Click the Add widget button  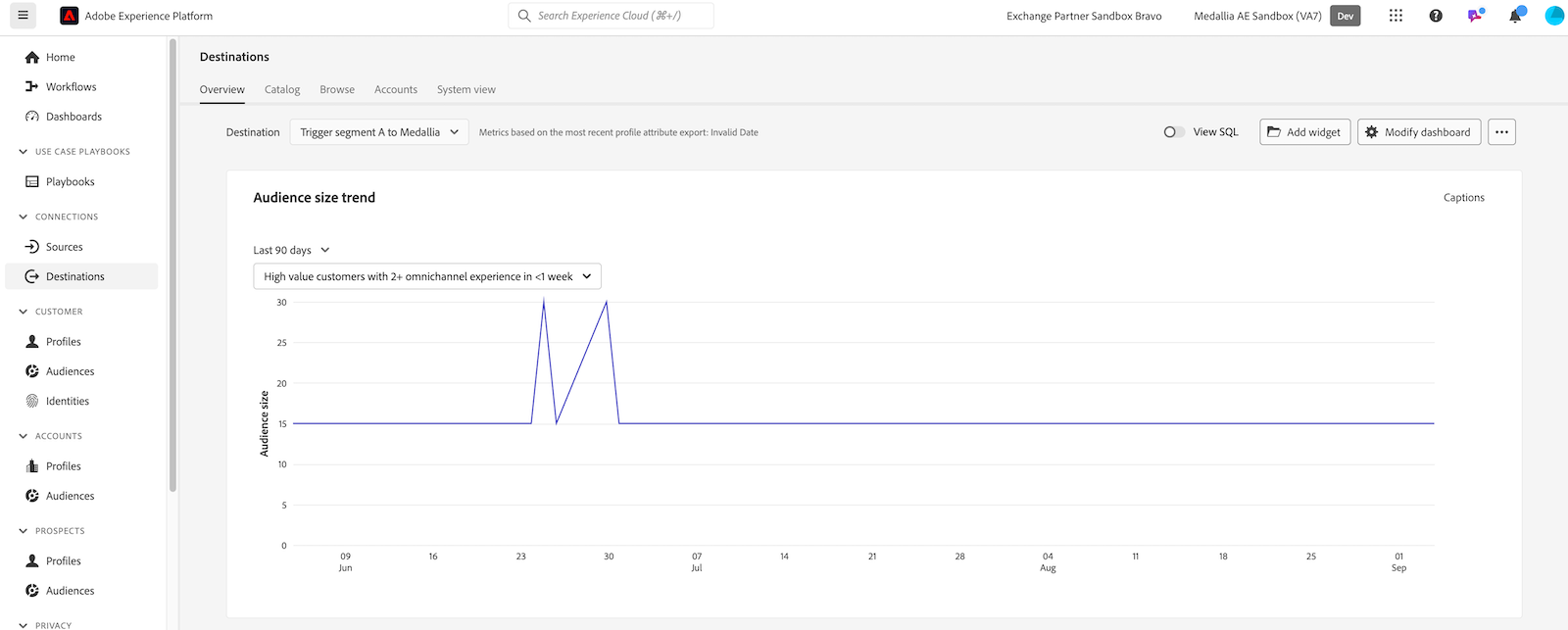click(x=1304, y=132)
